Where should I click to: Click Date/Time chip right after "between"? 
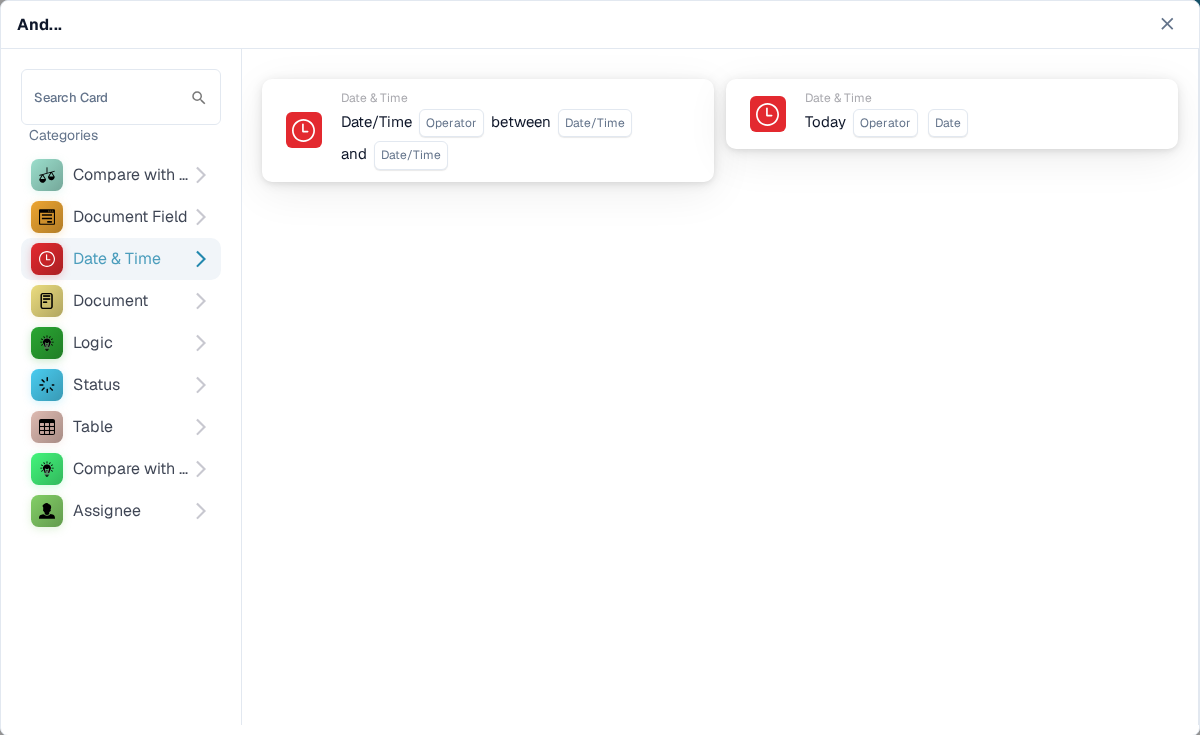point(595,123)
